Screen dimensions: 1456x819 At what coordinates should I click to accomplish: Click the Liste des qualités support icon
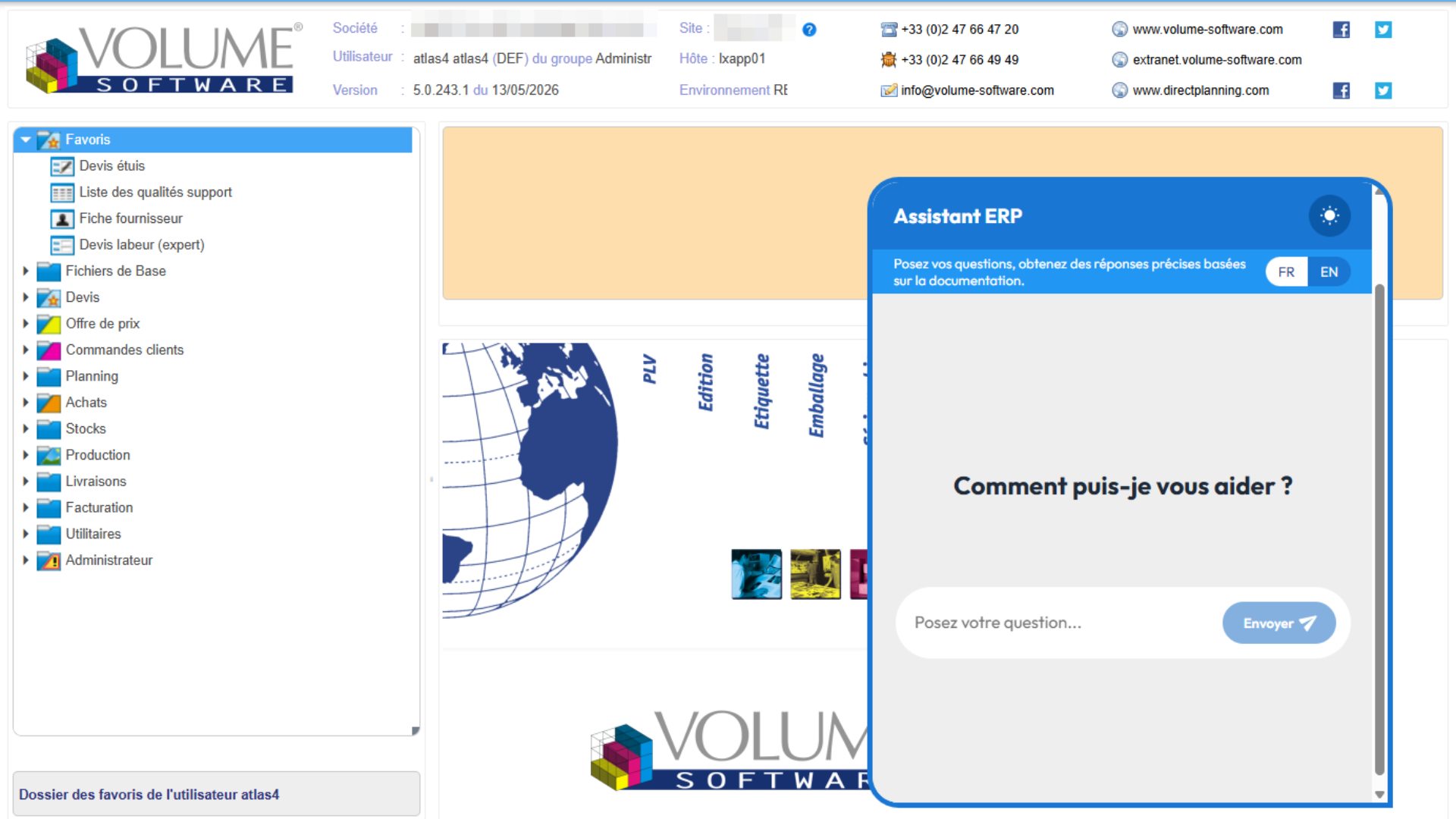pyautogui.click(x=62, y=193)
